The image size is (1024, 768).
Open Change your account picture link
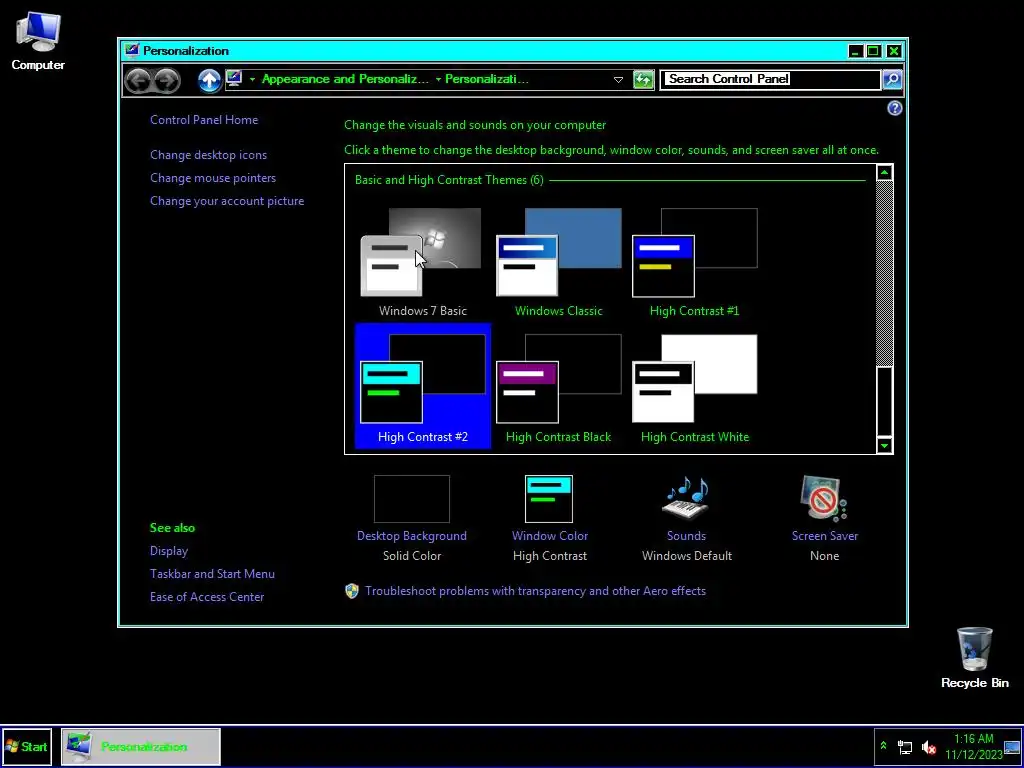pyautogui.click(x=227, y=200)
